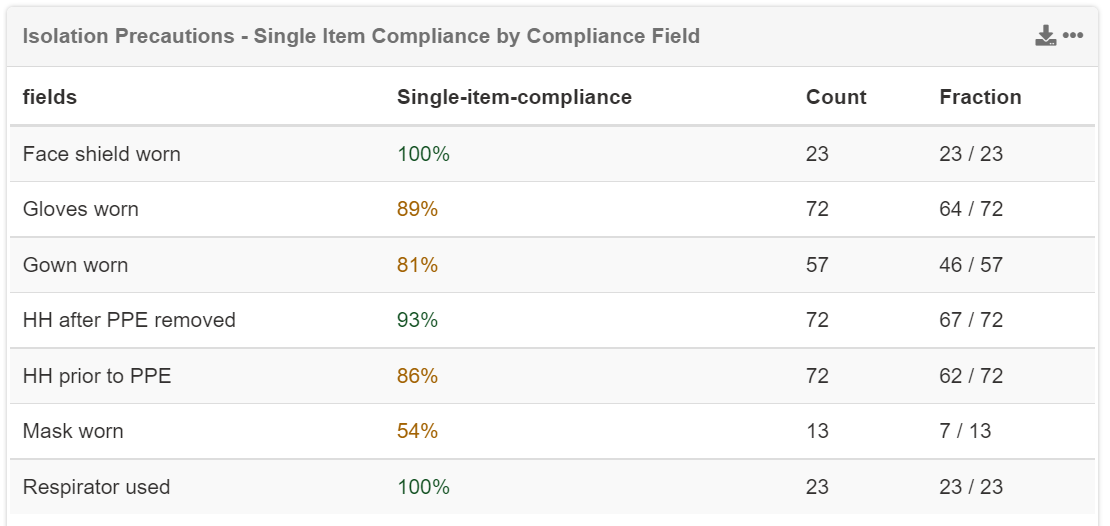Screen dimensions: 1110x526
Task: Click the download icon in panel header
Action: tap(1045, 37)
